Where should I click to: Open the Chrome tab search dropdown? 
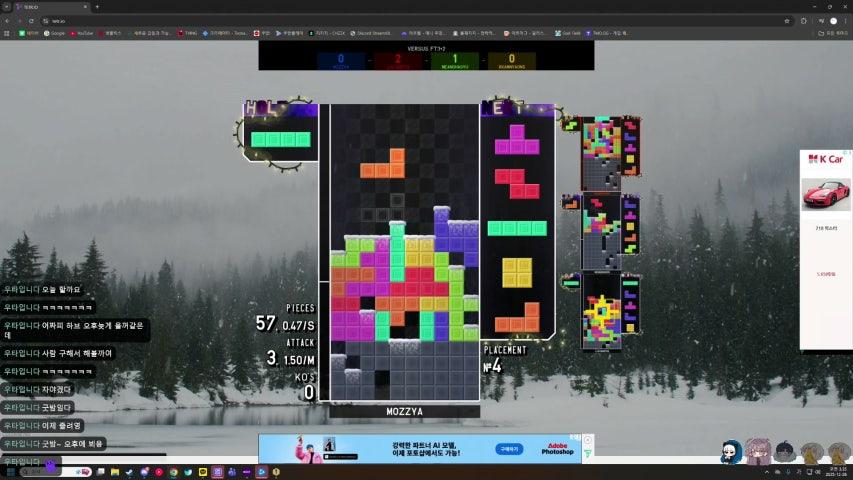point(8,7)
